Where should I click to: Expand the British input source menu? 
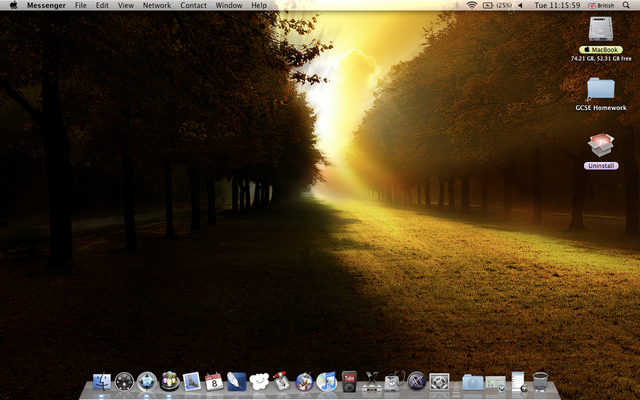(x=601, y=5)
